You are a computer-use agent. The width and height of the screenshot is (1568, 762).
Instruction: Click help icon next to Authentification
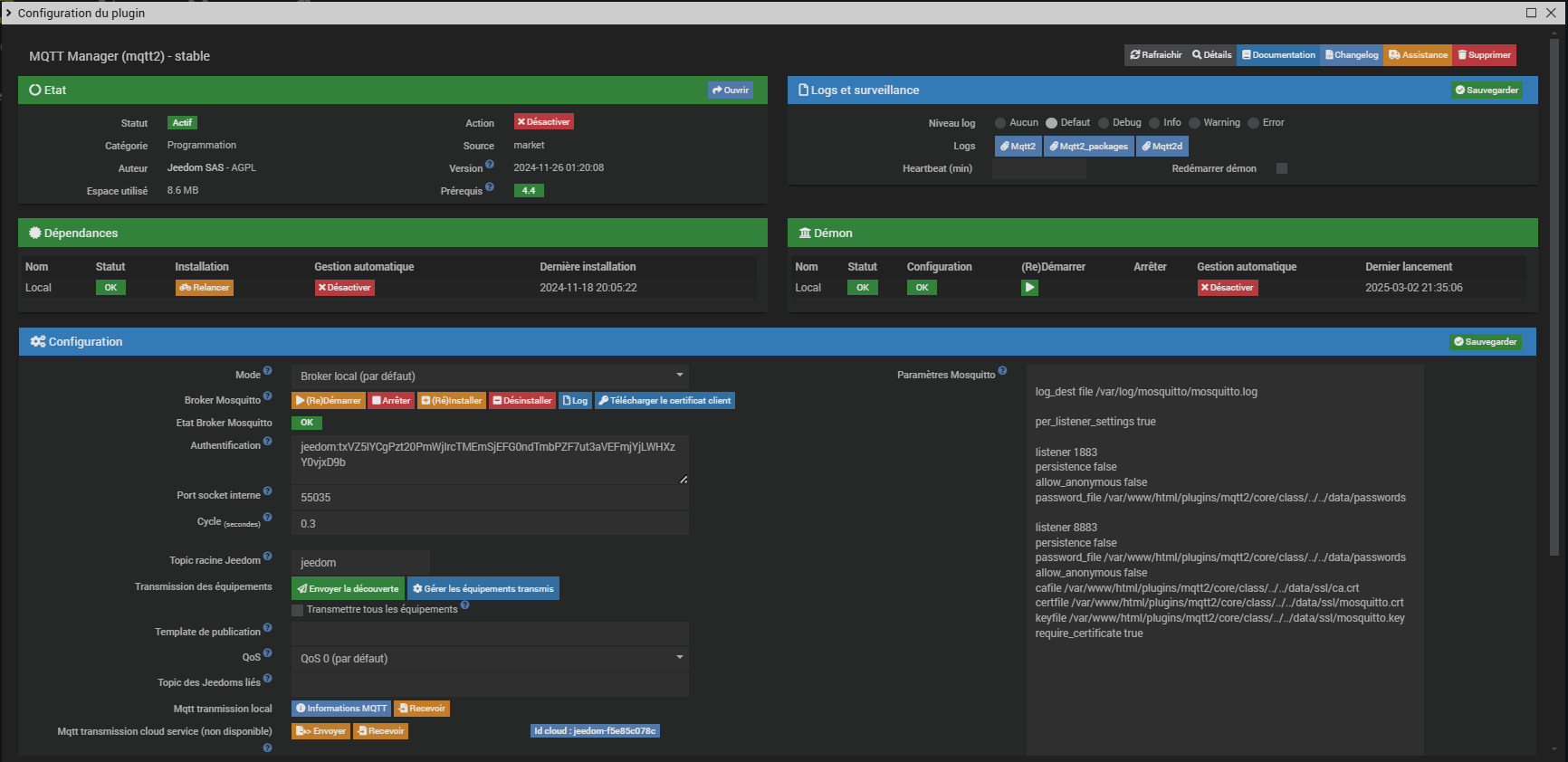coord(267,442)
